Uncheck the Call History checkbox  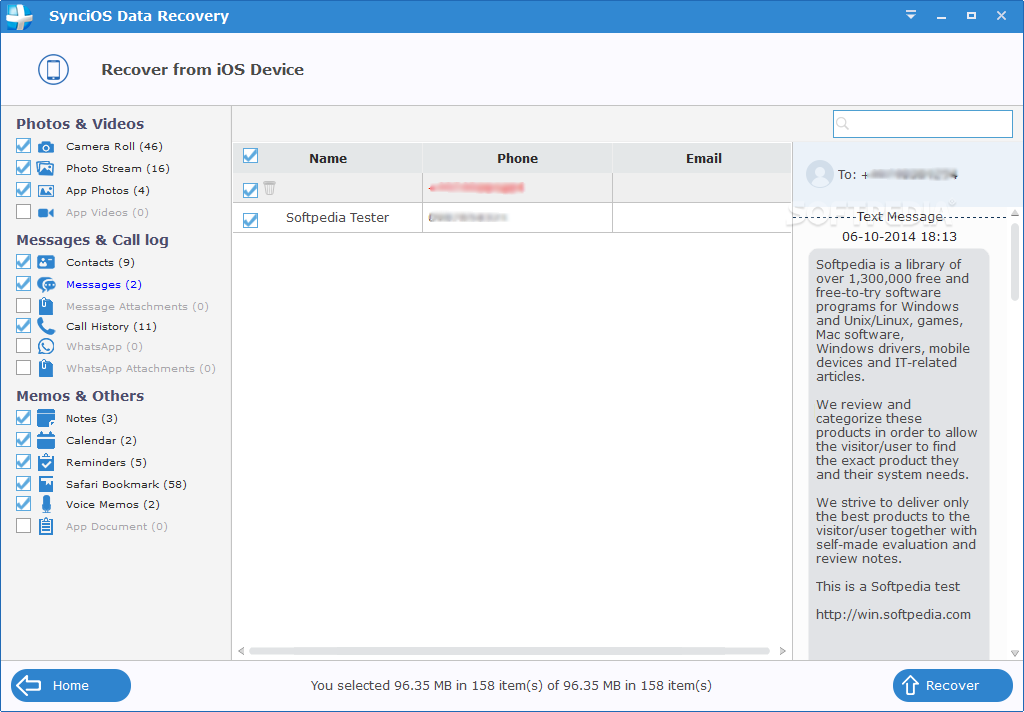point(24,325)
